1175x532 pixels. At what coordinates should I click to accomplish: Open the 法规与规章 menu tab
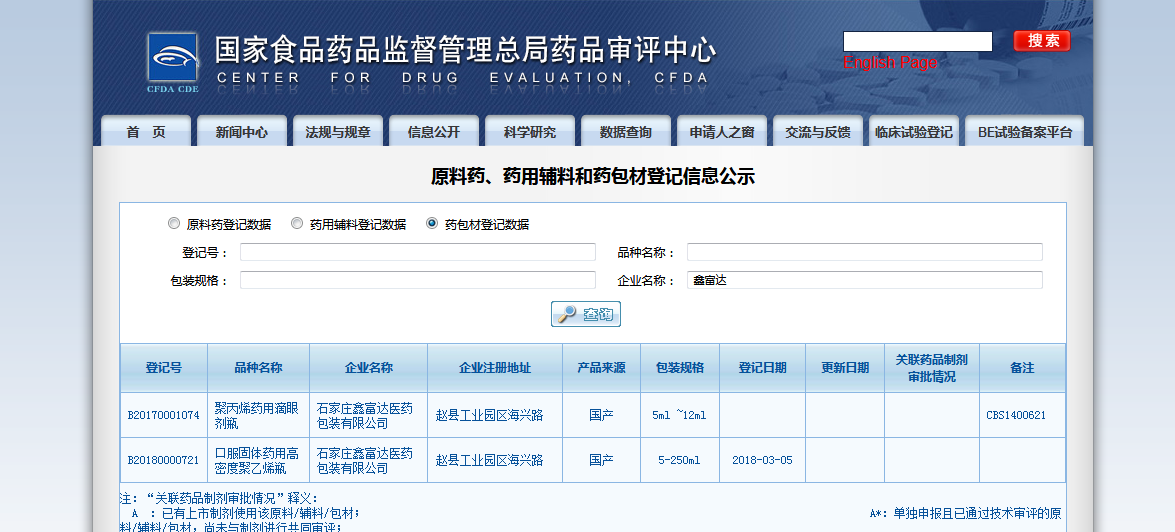[x=338, y=132]
